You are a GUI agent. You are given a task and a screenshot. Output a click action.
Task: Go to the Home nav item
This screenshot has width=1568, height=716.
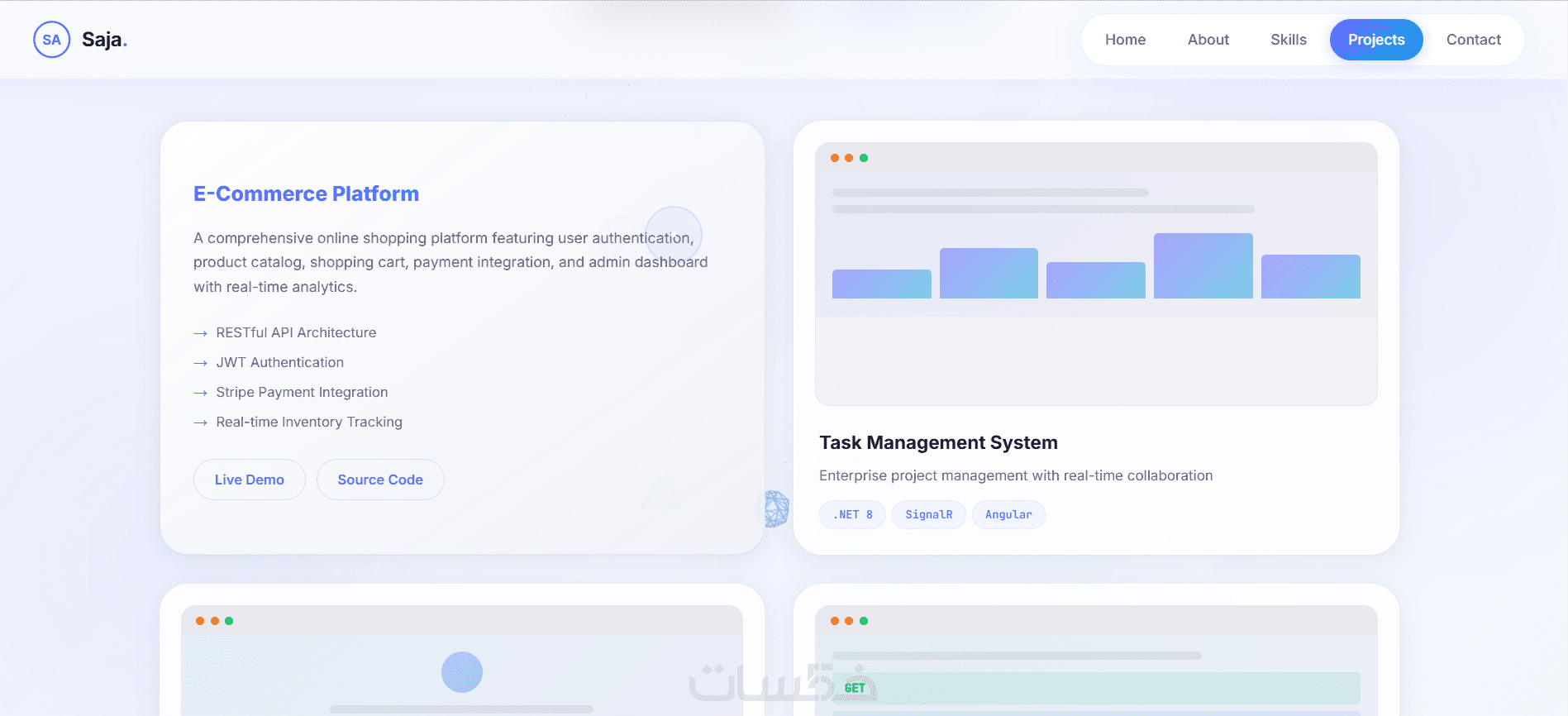[x=1125, y=40]
